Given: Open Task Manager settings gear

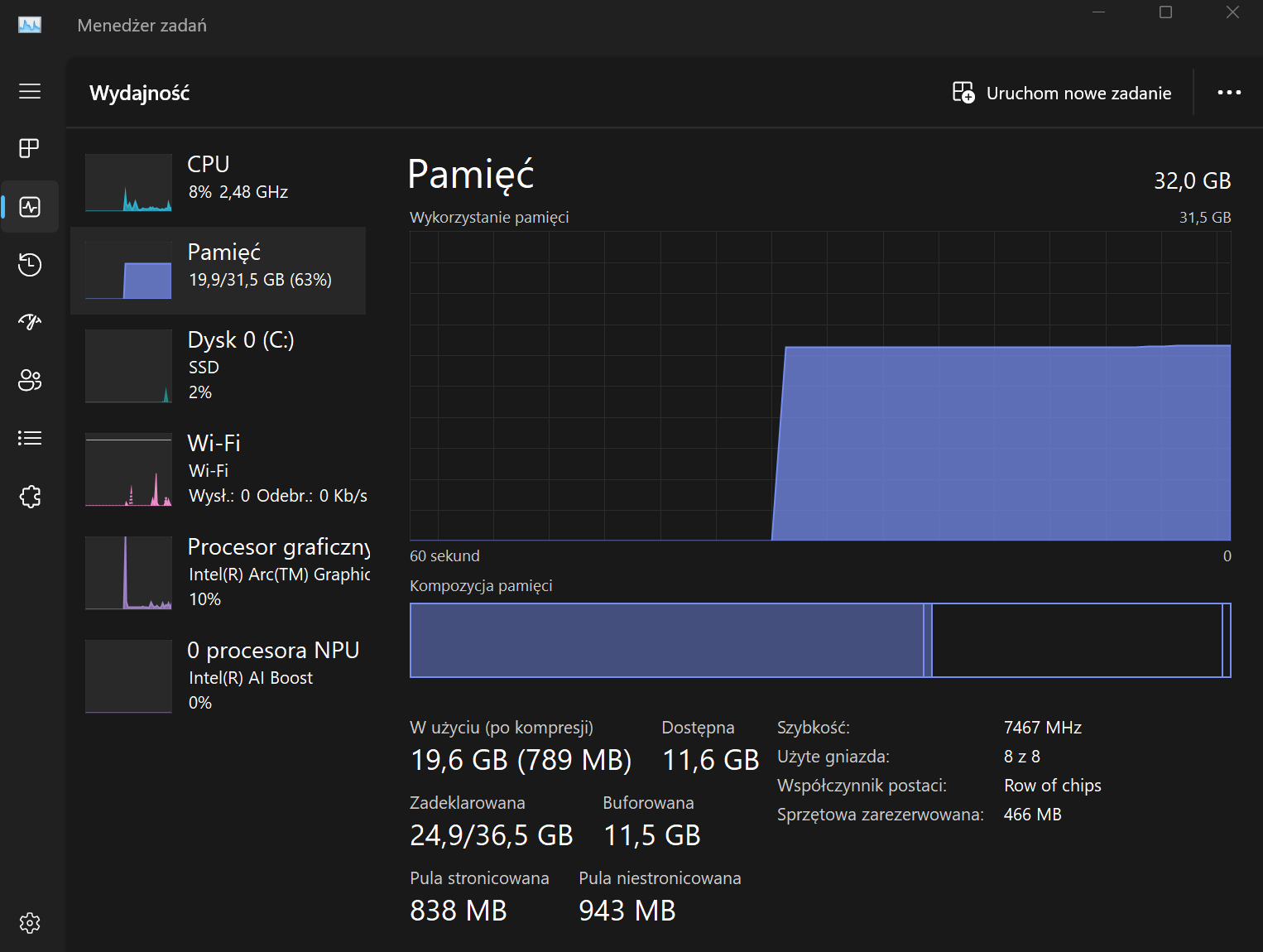Looking at the screenshot, I should 30,923.
